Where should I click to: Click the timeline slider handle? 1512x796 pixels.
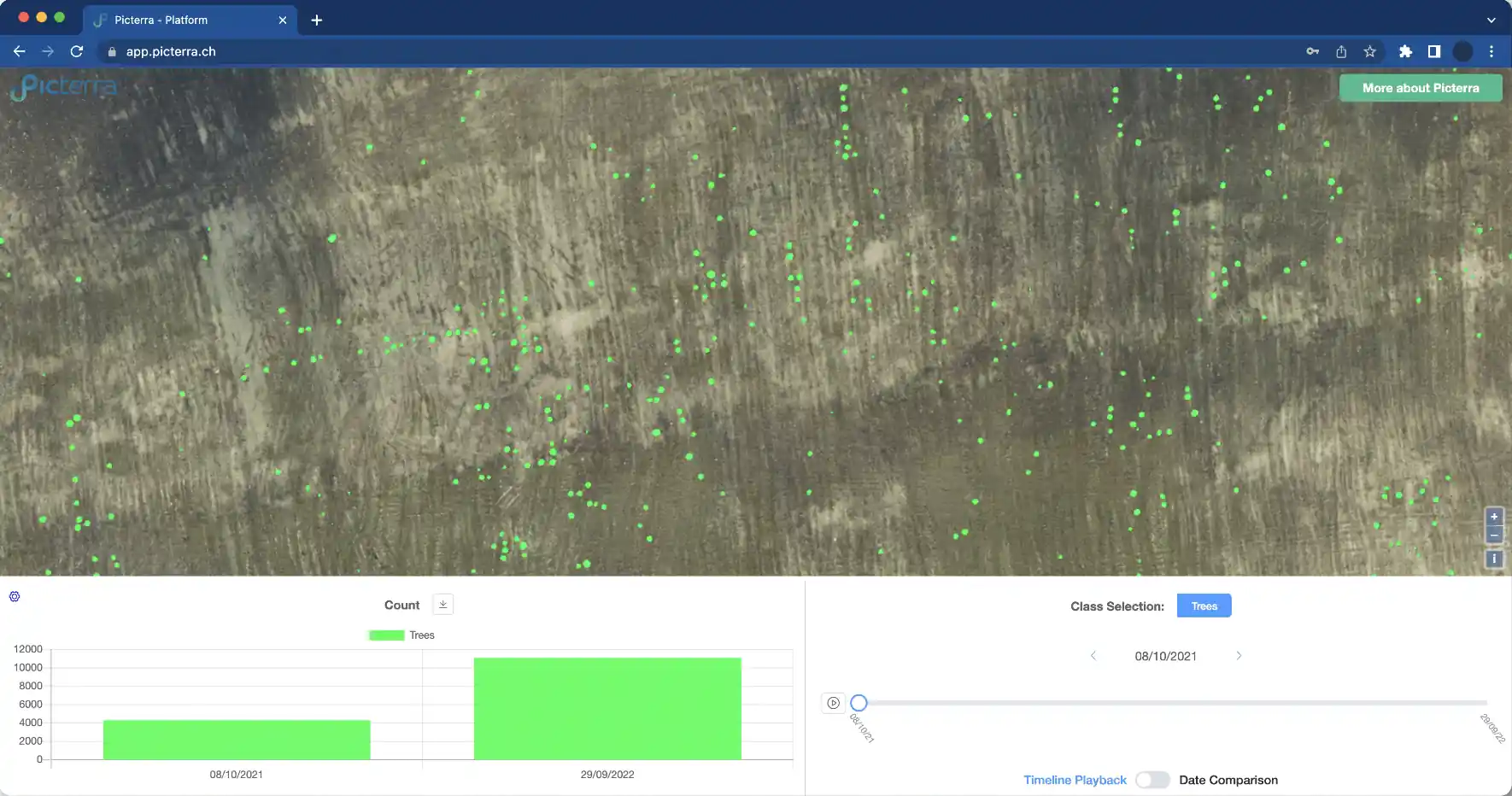(859, 703)
